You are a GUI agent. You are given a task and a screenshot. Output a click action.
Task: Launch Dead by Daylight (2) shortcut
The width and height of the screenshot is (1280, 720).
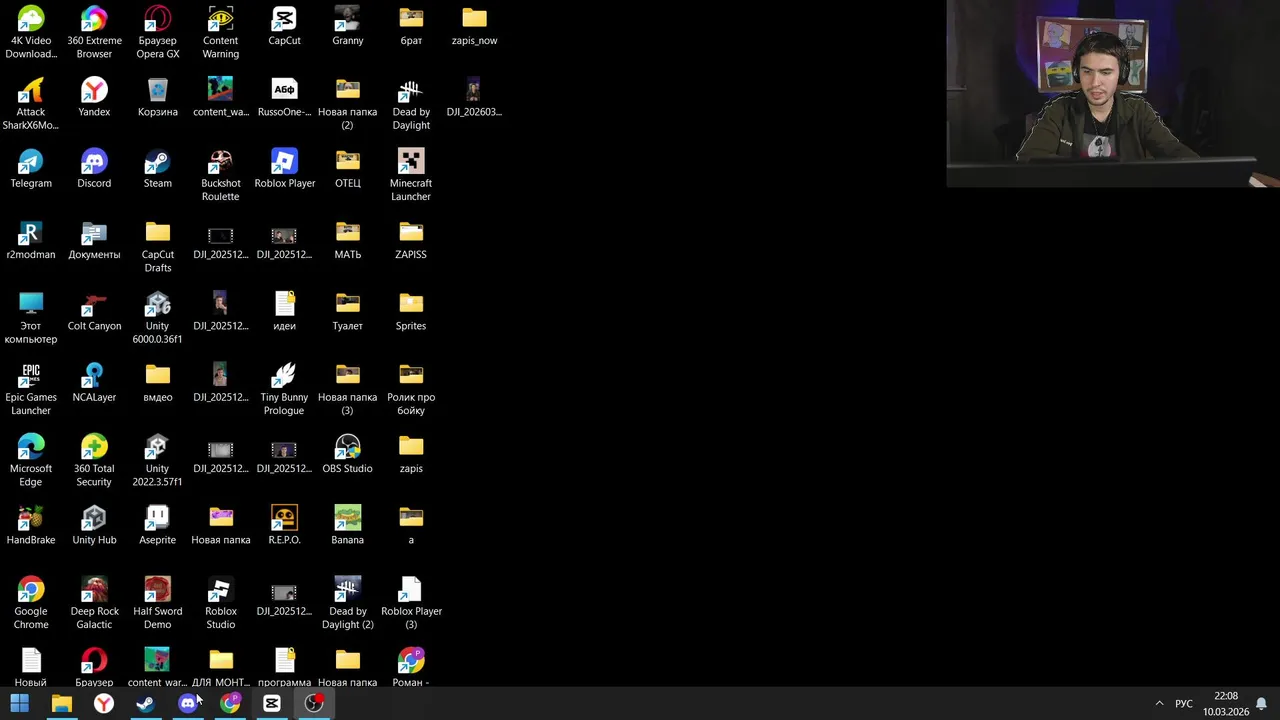(x=347, y=603)
